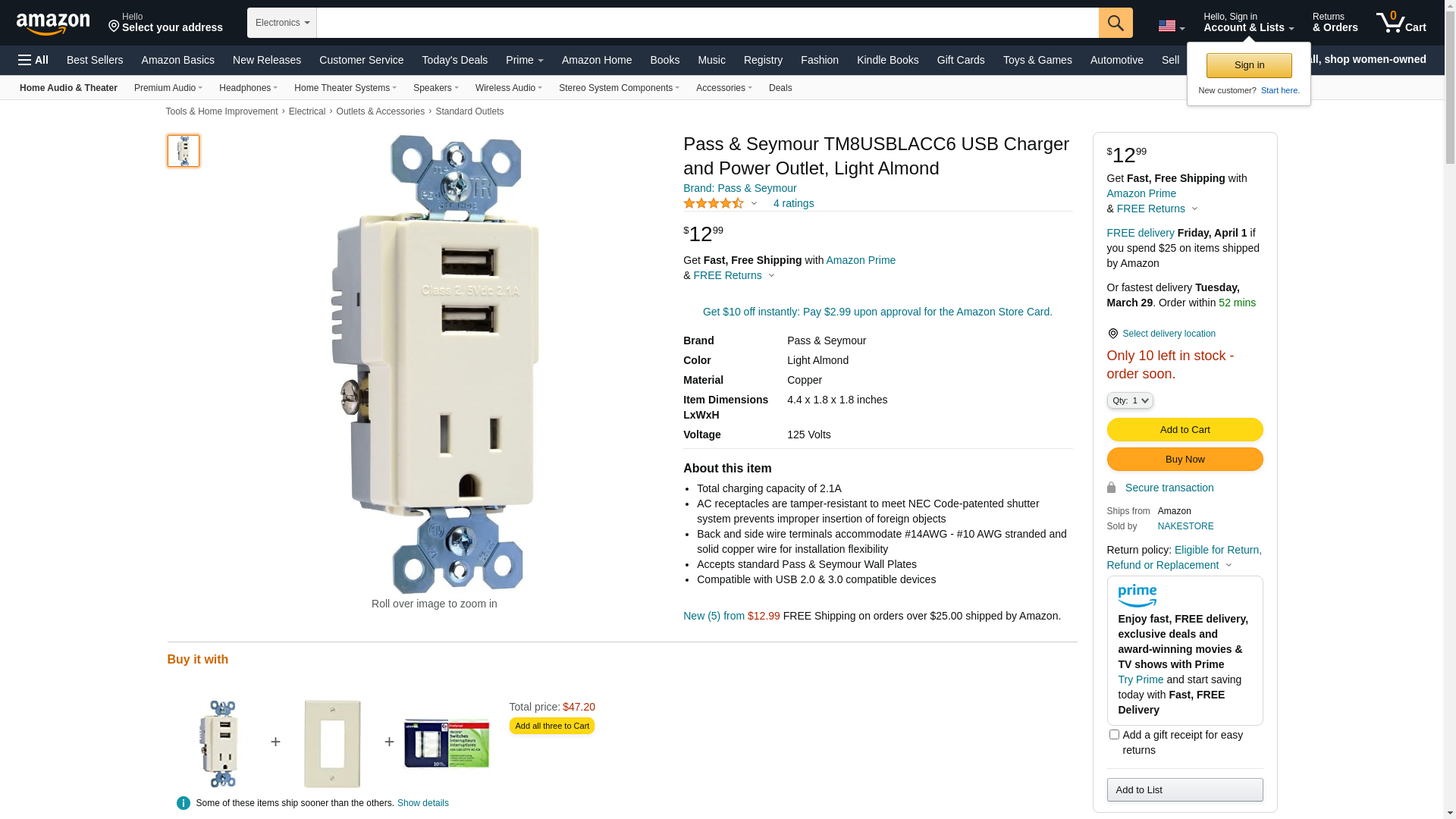The image size is (1456, 819).
Task: Open the Headphones submenu
Action: point(248,88)
